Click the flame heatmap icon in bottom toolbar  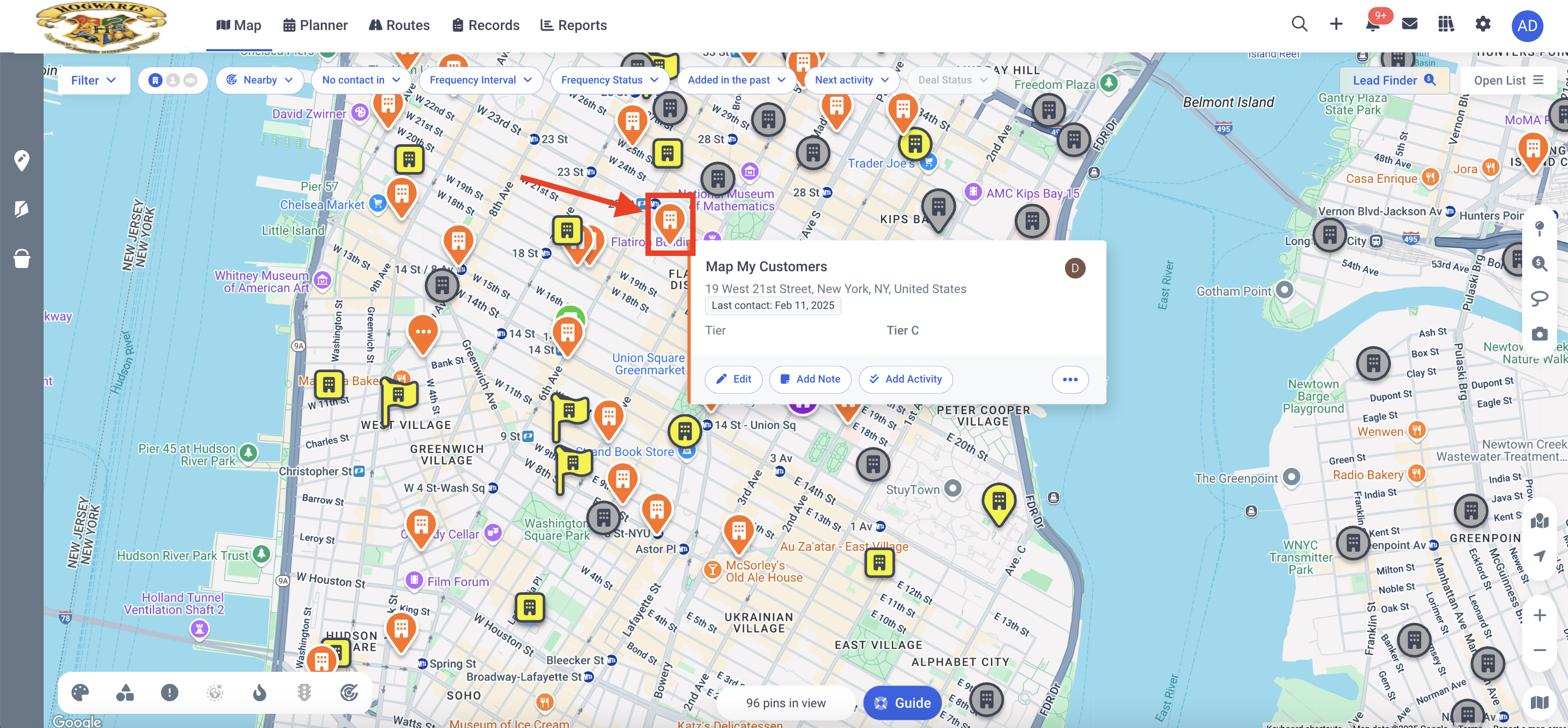pos(259,692)
